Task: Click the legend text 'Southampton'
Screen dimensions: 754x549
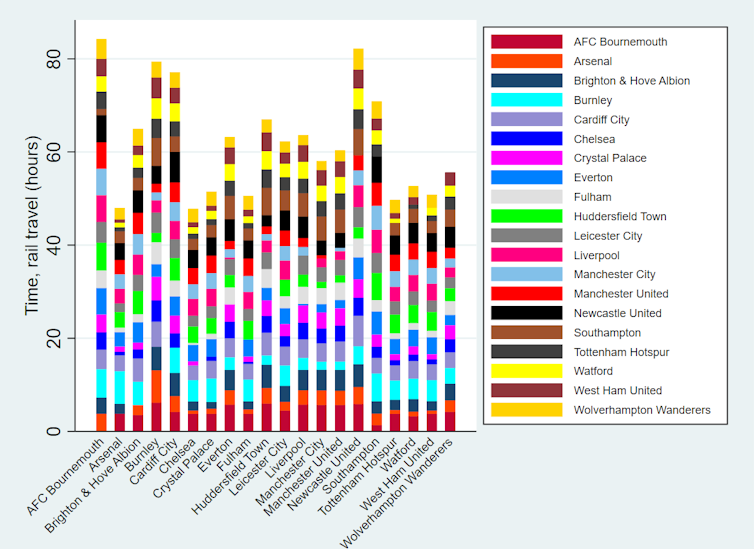Action: click(607, 333)
